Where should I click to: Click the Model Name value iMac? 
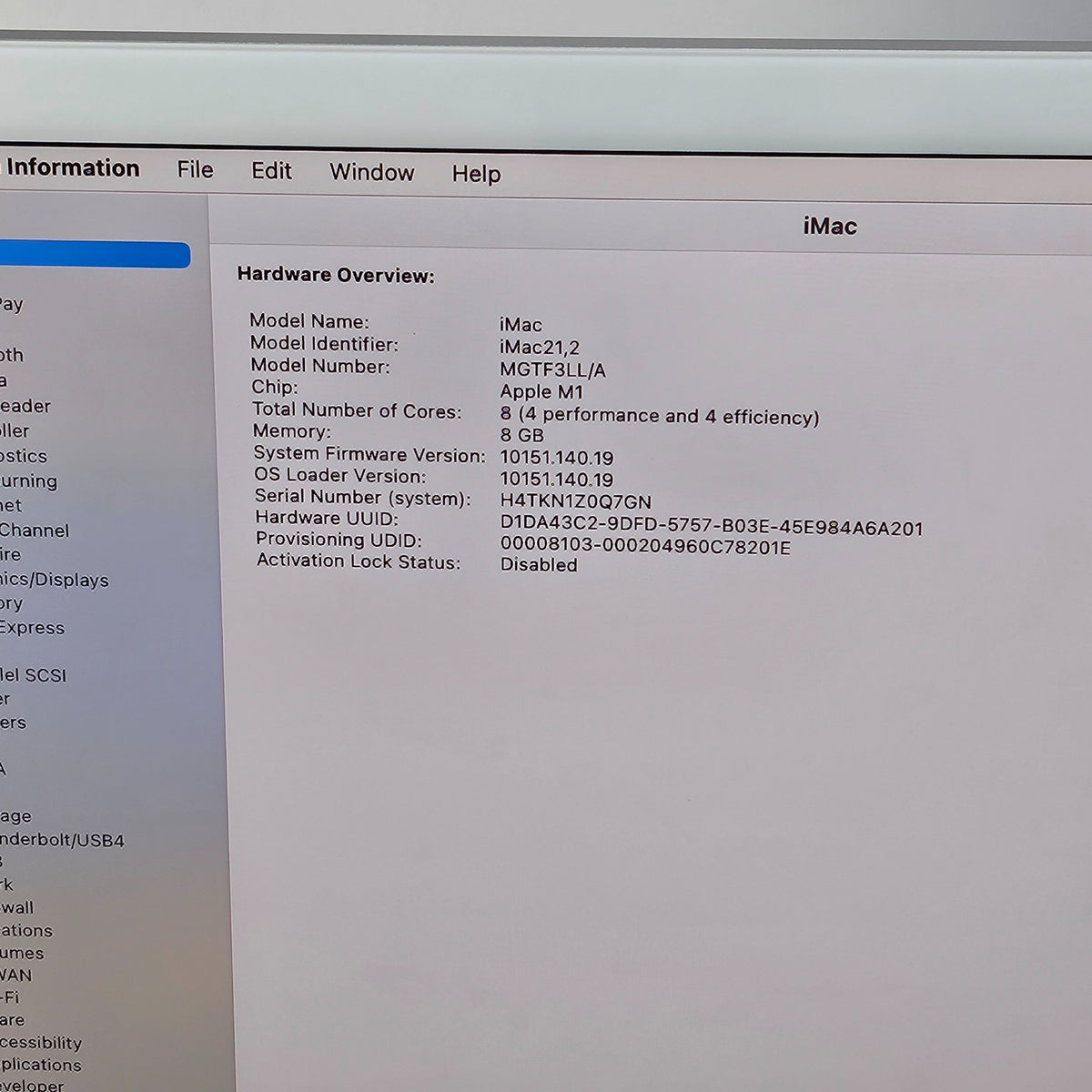pyautogui.click(x=521, y=325)
